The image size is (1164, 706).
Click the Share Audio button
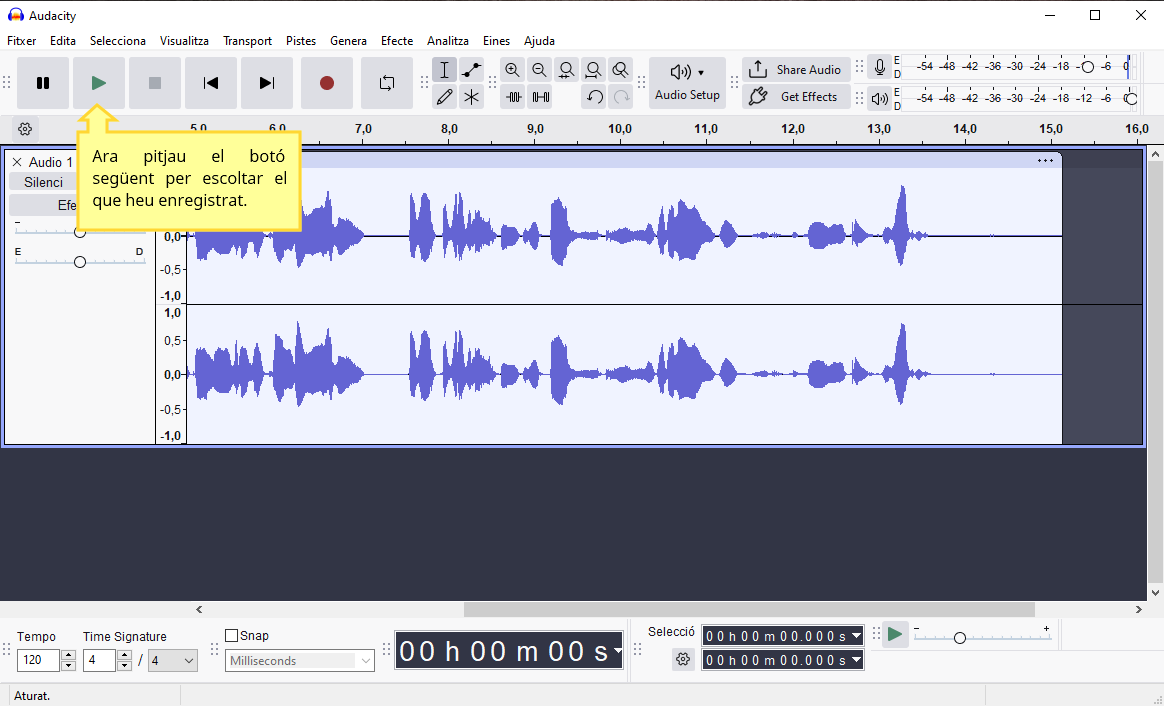(x=797, y=70)
